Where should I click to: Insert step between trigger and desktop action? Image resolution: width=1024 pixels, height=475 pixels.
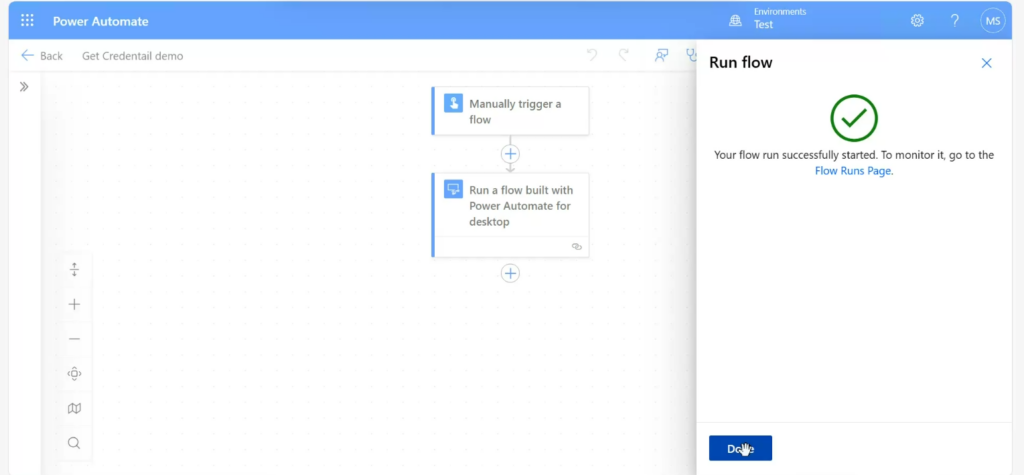coord(510,154)
